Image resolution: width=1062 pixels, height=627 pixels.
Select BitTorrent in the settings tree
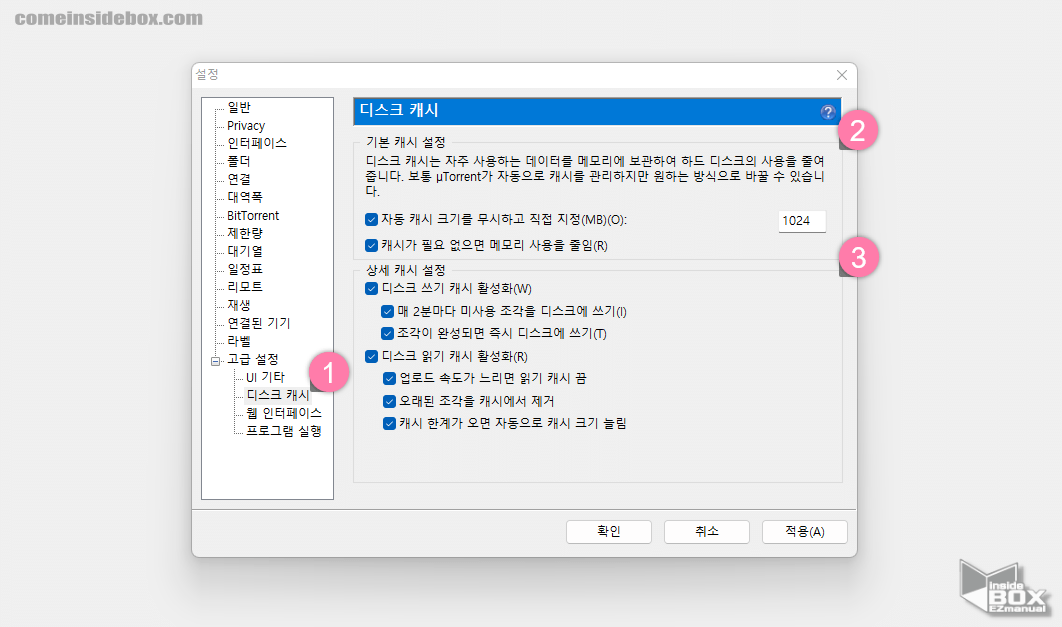click(x=253, y=215)
